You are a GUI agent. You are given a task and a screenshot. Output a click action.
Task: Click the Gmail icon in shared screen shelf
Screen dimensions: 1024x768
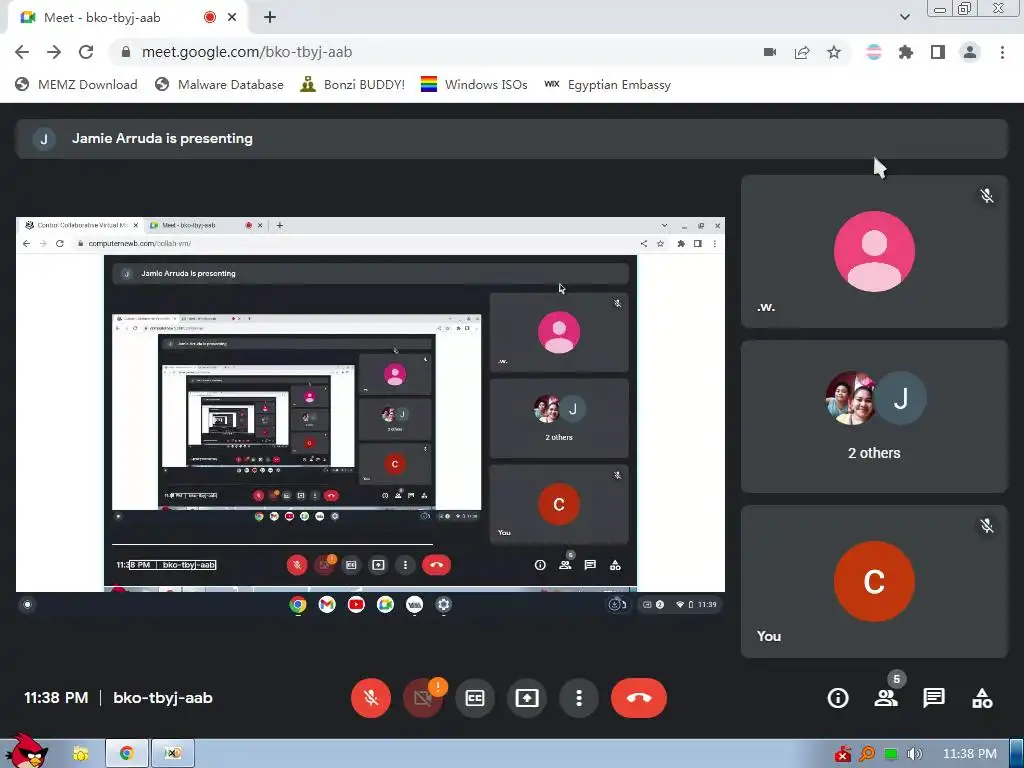point(327,605)
